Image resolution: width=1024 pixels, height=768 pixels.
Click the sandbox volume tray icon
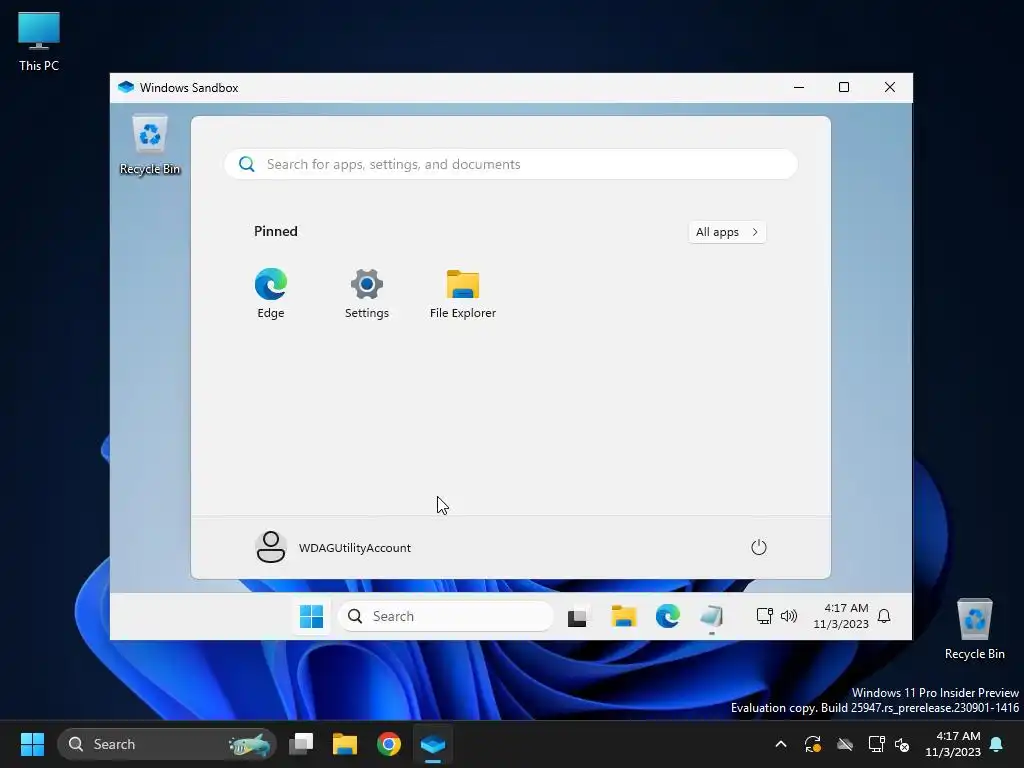(x=789, y=616)
